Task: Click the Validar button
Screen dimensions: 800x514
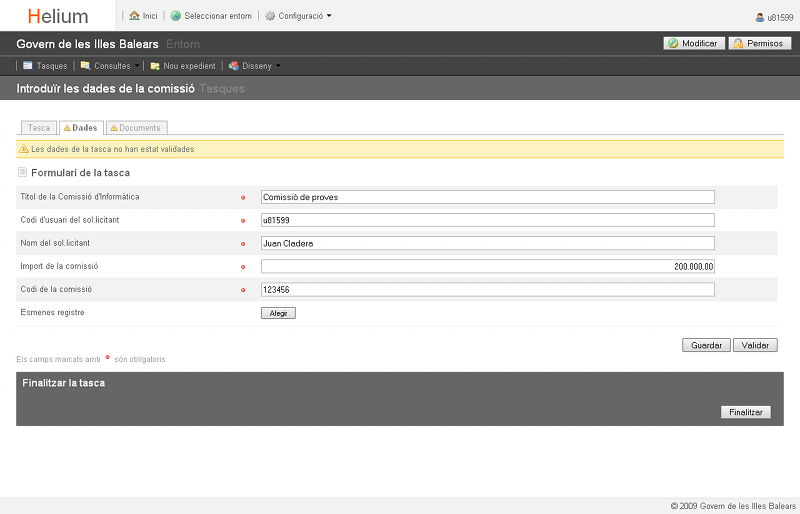Action: click(x=755, y=345)
